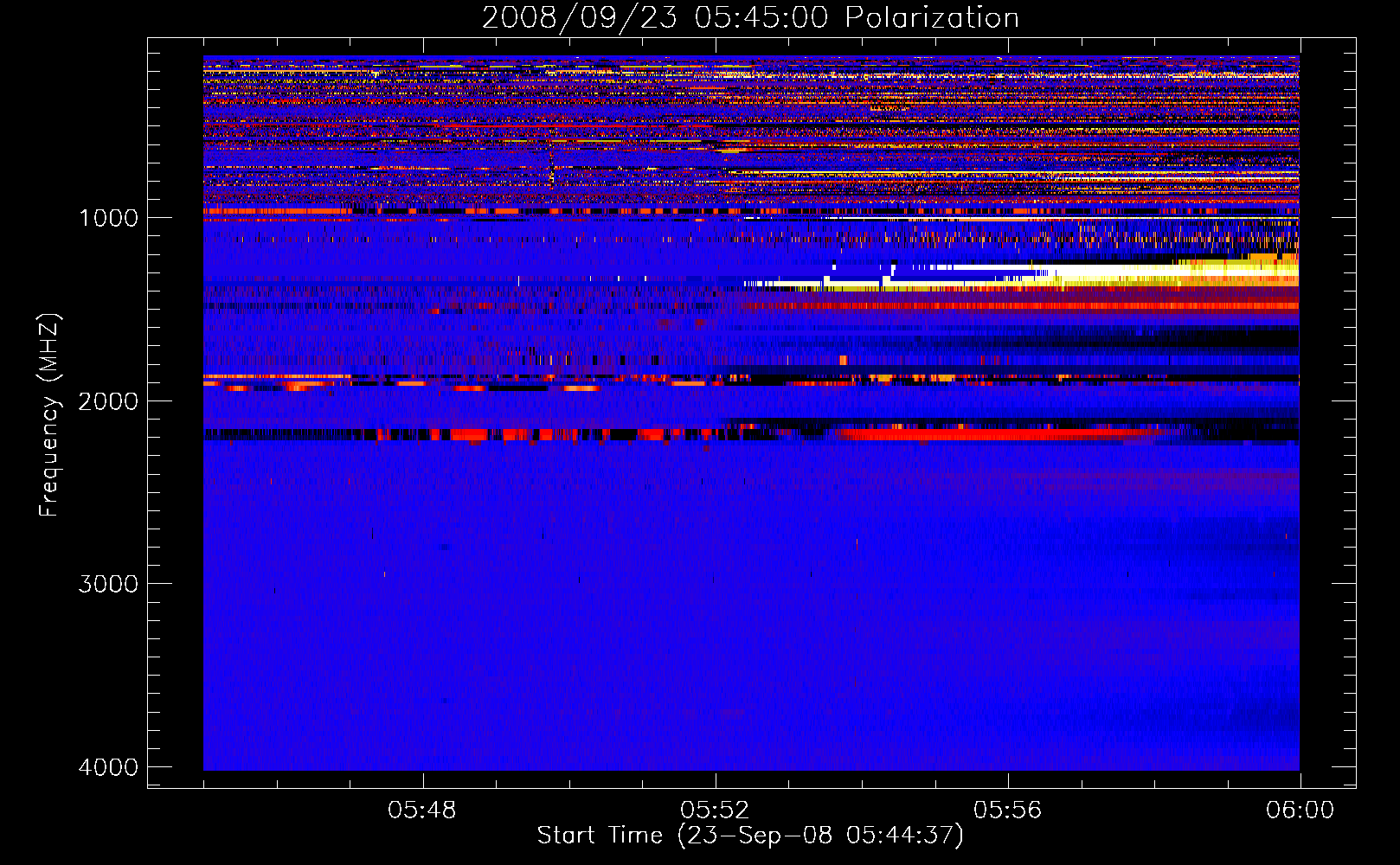This screenshot has height=865, width=1400.
Task: Click the 'Start Time (23-Sep-08 05:44:37)' label
Action: pos(750,836)
